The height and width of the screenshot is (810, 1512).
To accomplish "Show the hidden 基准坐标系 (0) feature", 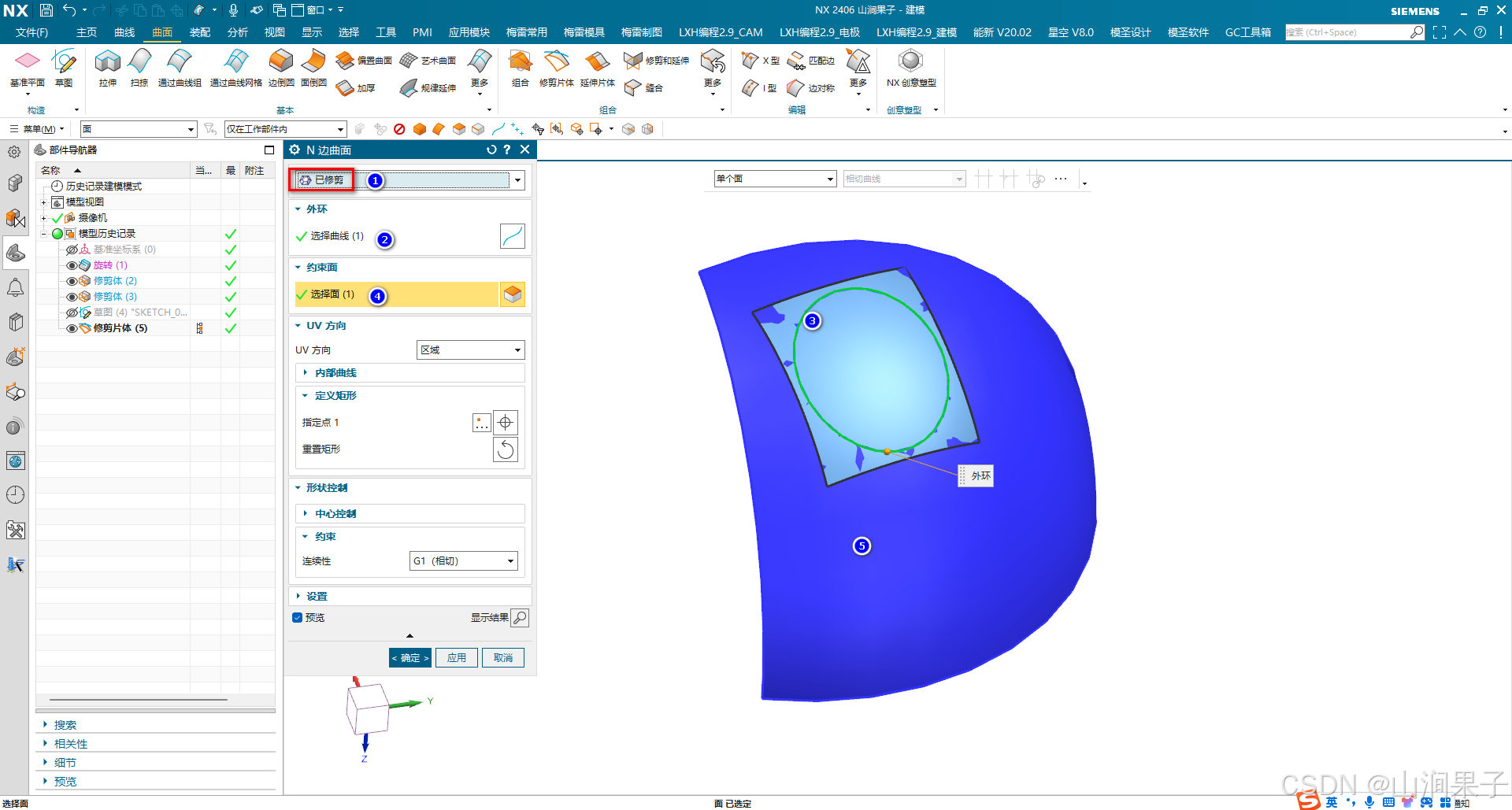I will (x=72, y=250).
